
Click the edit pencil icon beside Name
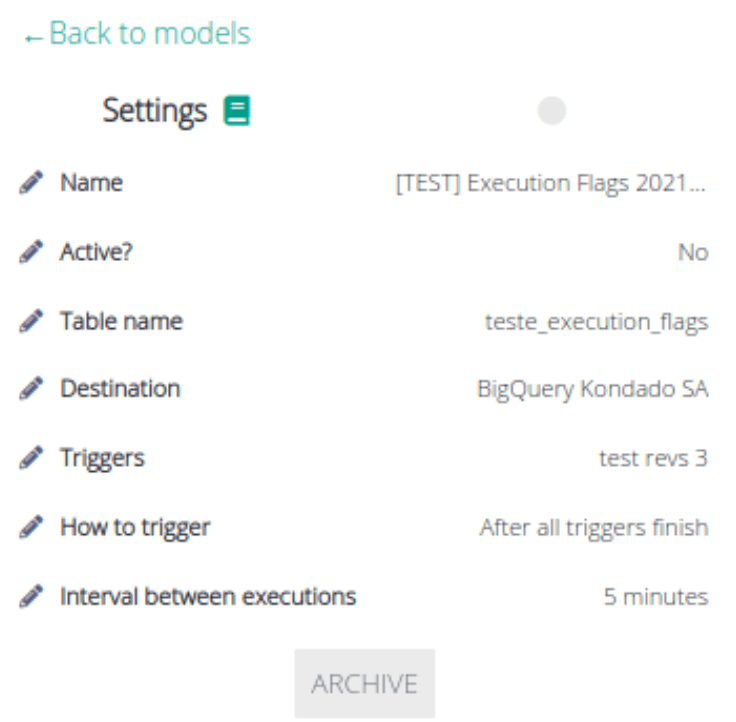click(31, 184)
